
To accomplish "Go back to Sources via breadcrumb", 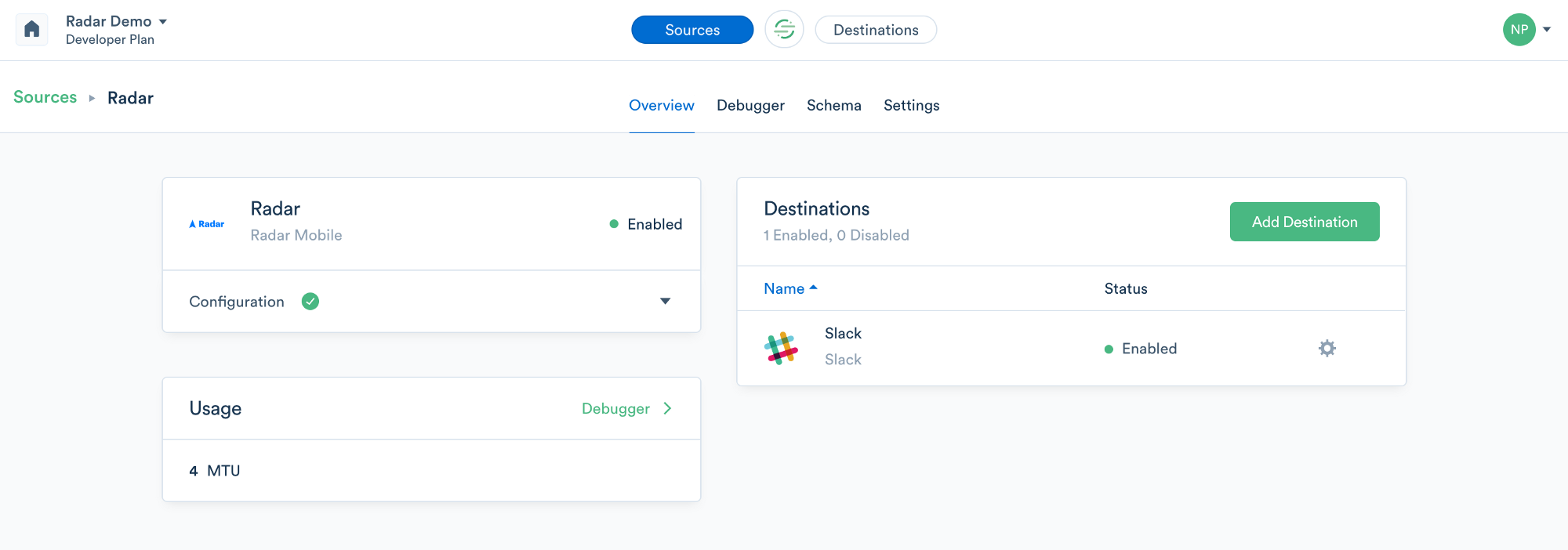I will pyautogui.click(x=45, y=97).
